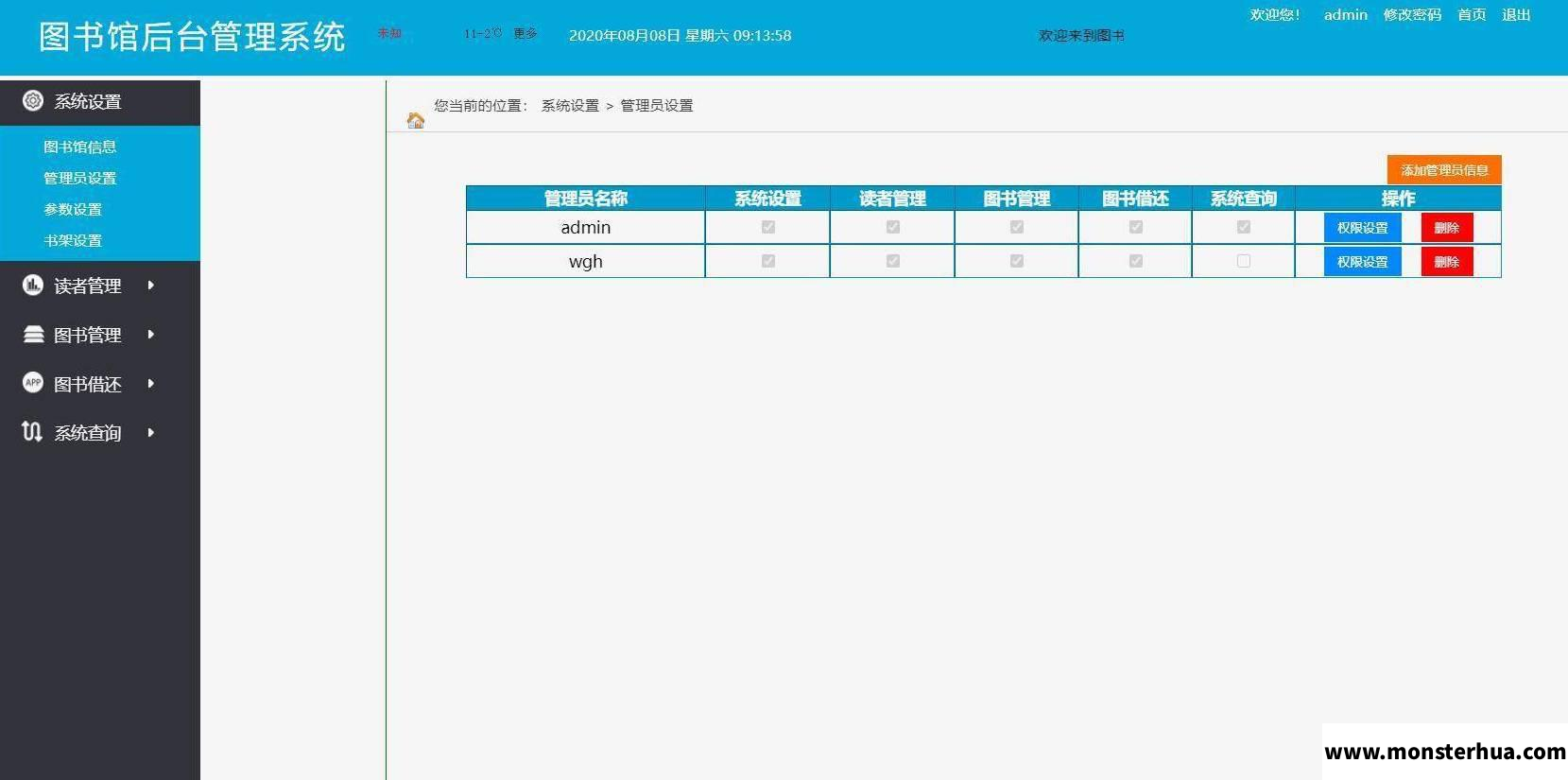Click the 操作 column header
1568x780 pixels.
click(1398, 199)
